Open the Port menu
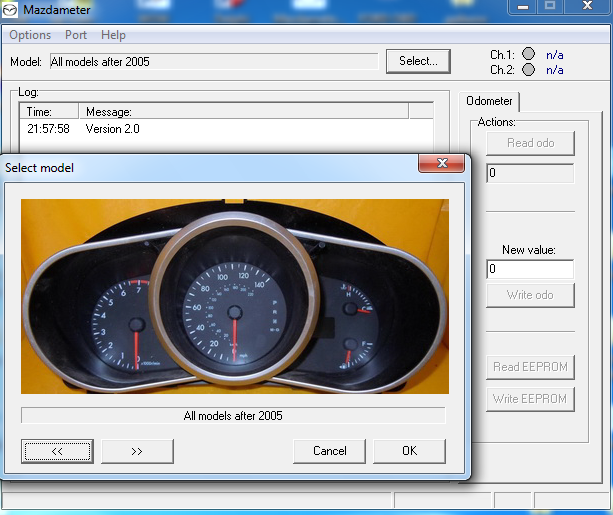The image size is (613, 515). click(x=76, y=35)
